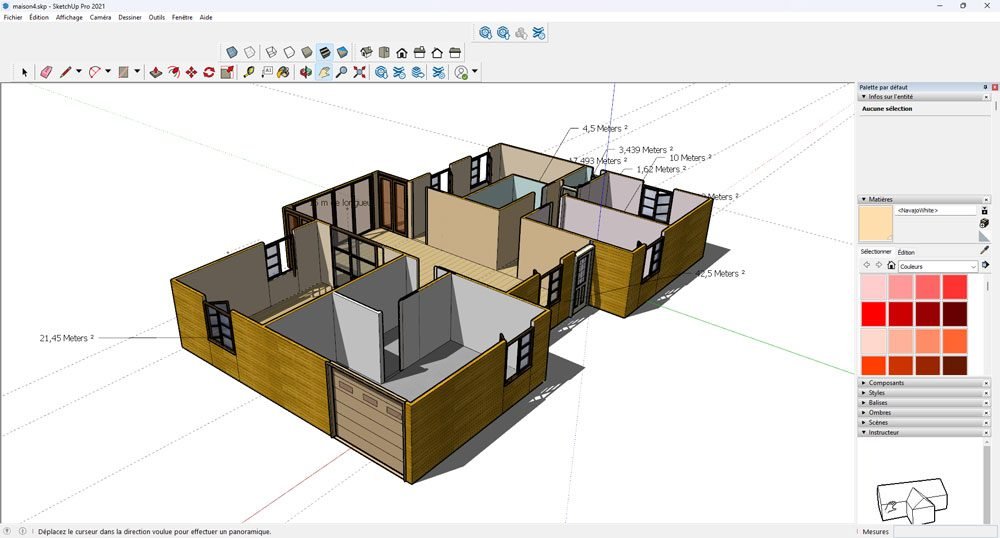
Task: Open the Édition menu
Action: [39, 17]
